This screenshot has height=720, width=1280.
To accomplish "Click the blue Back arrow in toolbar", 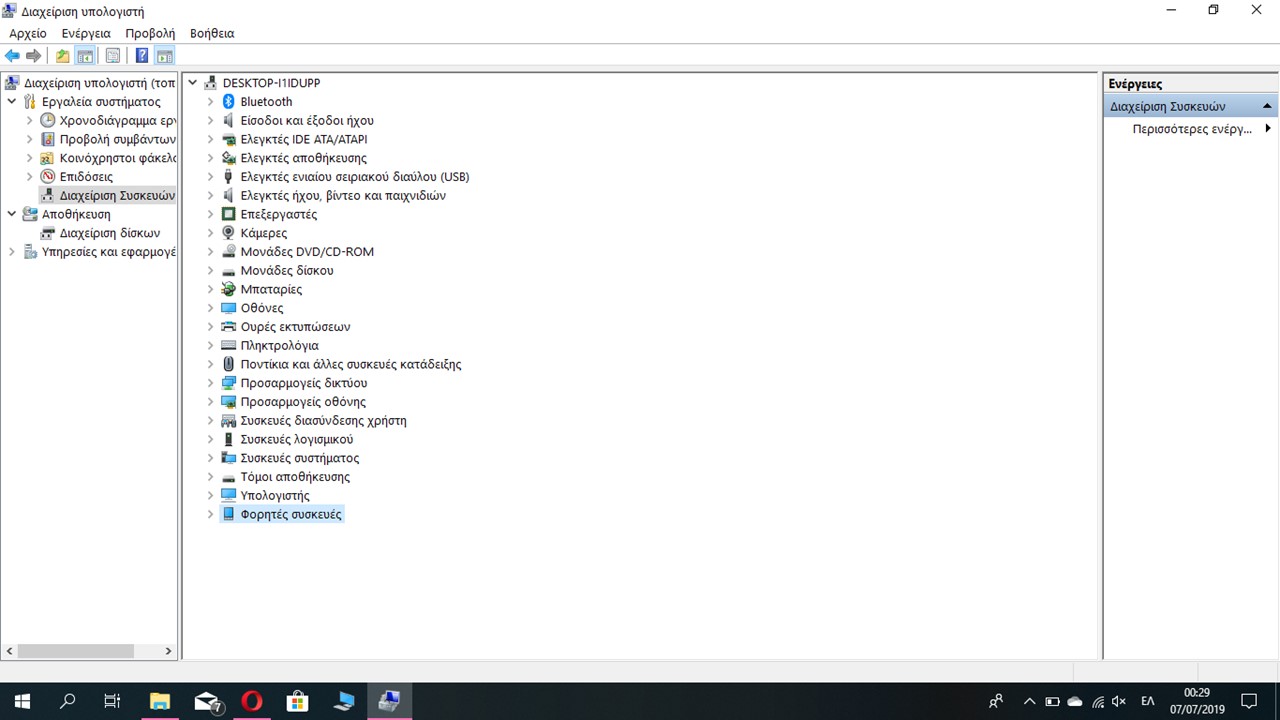I will (12, 56).
